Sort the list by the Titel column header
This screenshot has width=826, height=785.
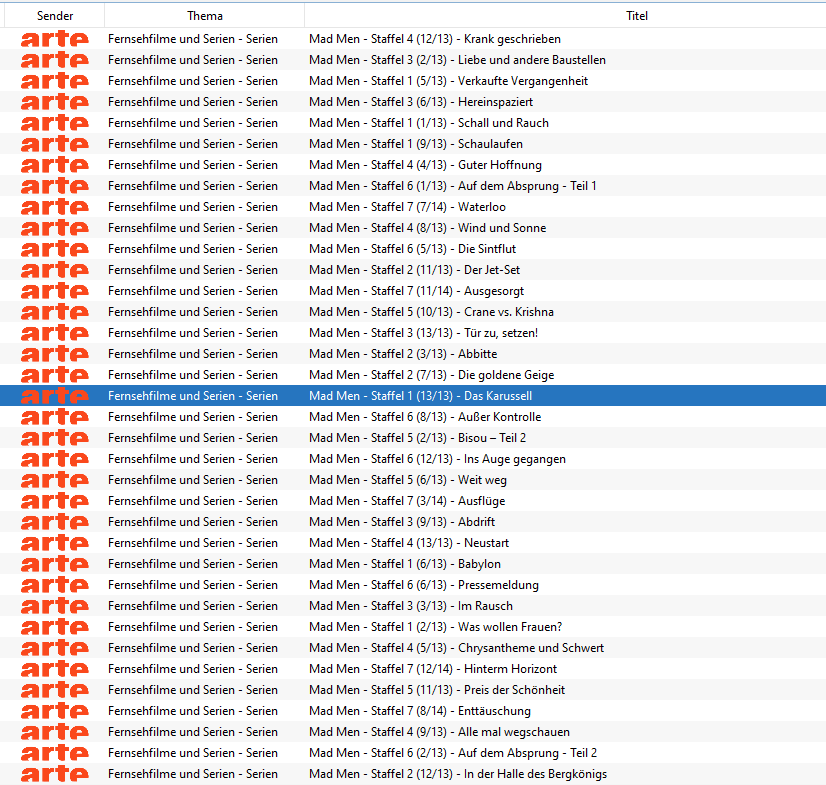pyautogui.click(x=636, y=16)
